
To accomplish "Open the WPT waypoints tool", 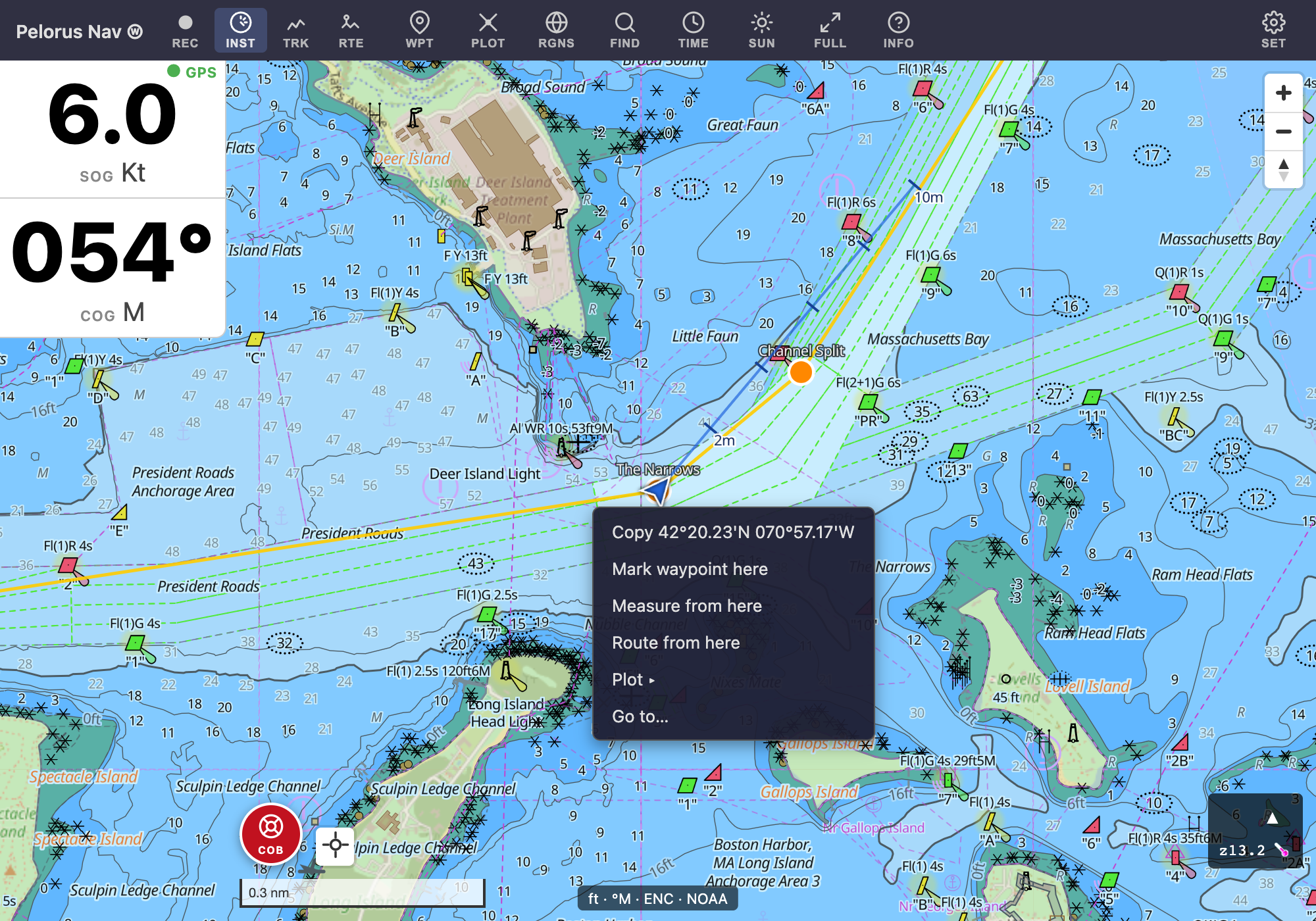I will pyautogui.click(x=419, y=31).
